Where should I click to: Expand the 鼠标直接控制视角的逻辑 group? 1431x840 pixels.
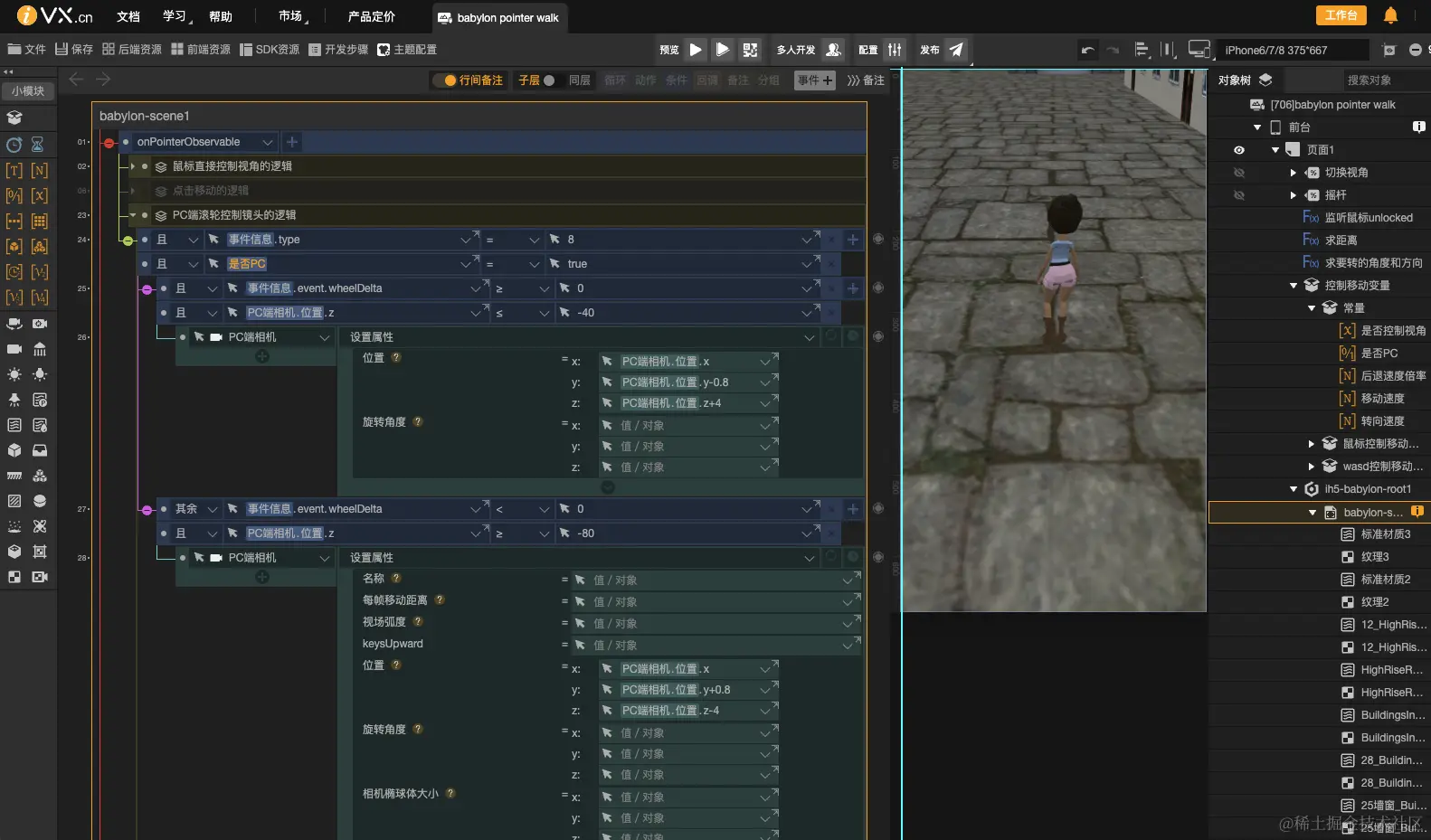(x=133, y=166)
